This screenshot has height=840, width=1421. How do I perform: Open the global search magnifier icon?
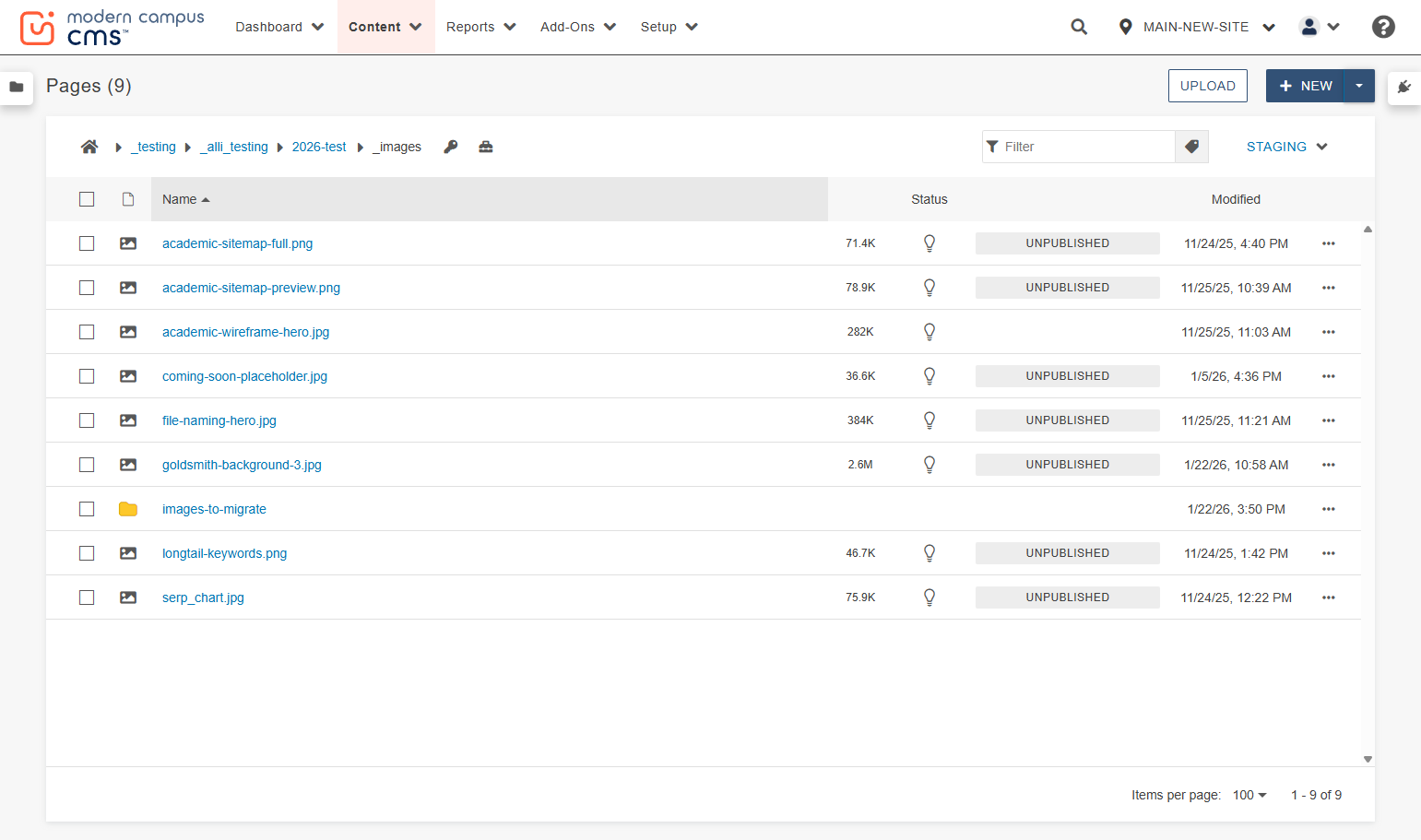(x=1079, y=27)
